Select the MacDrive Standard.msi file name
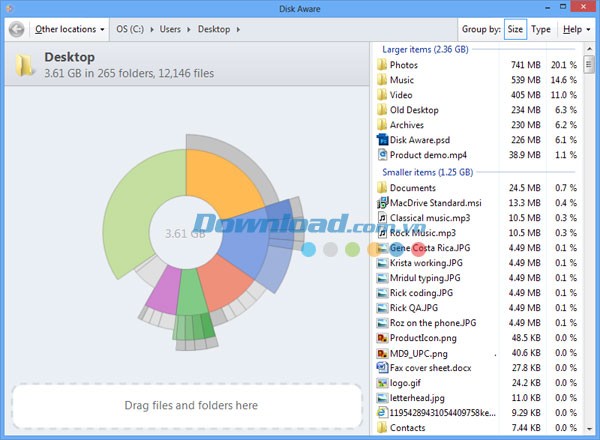 [x=435, y=203]
